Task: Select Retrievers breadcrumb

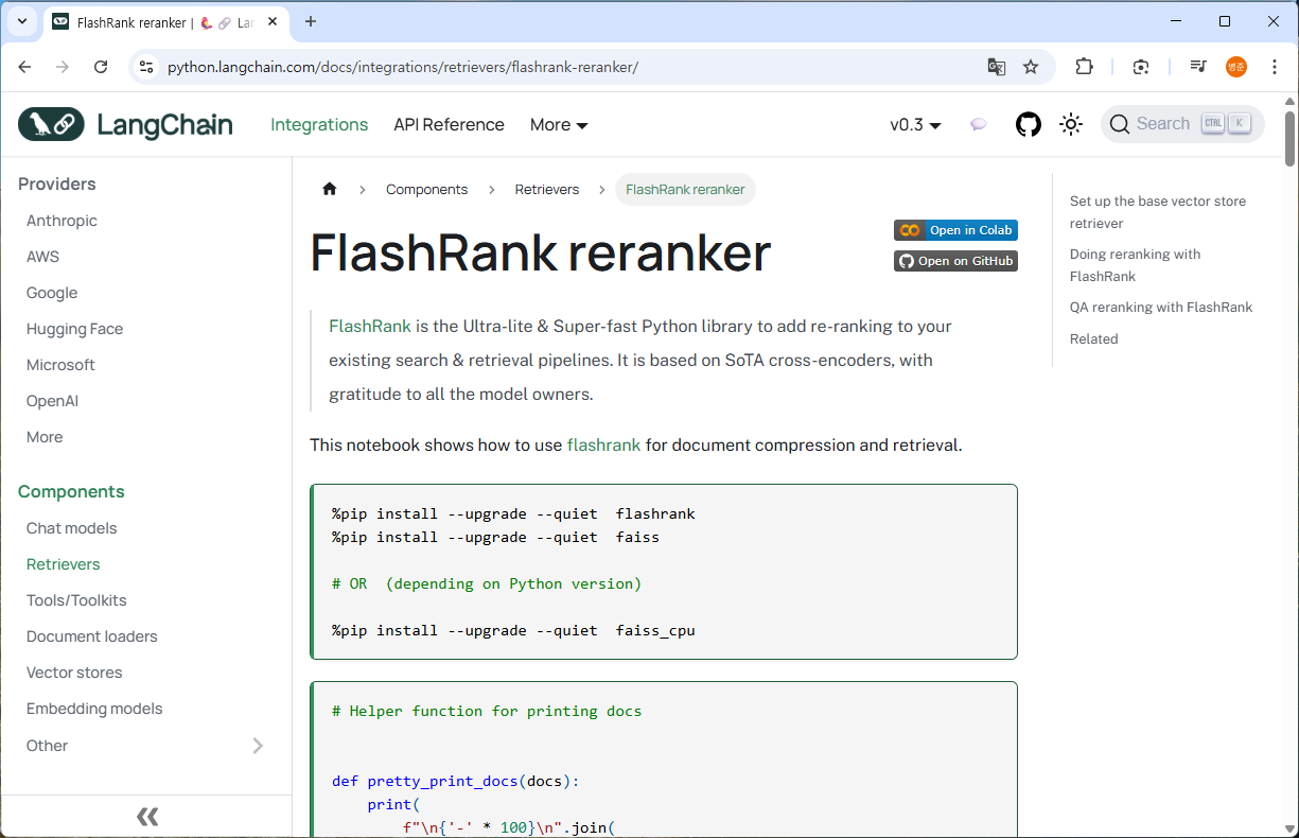Action: 547,189
